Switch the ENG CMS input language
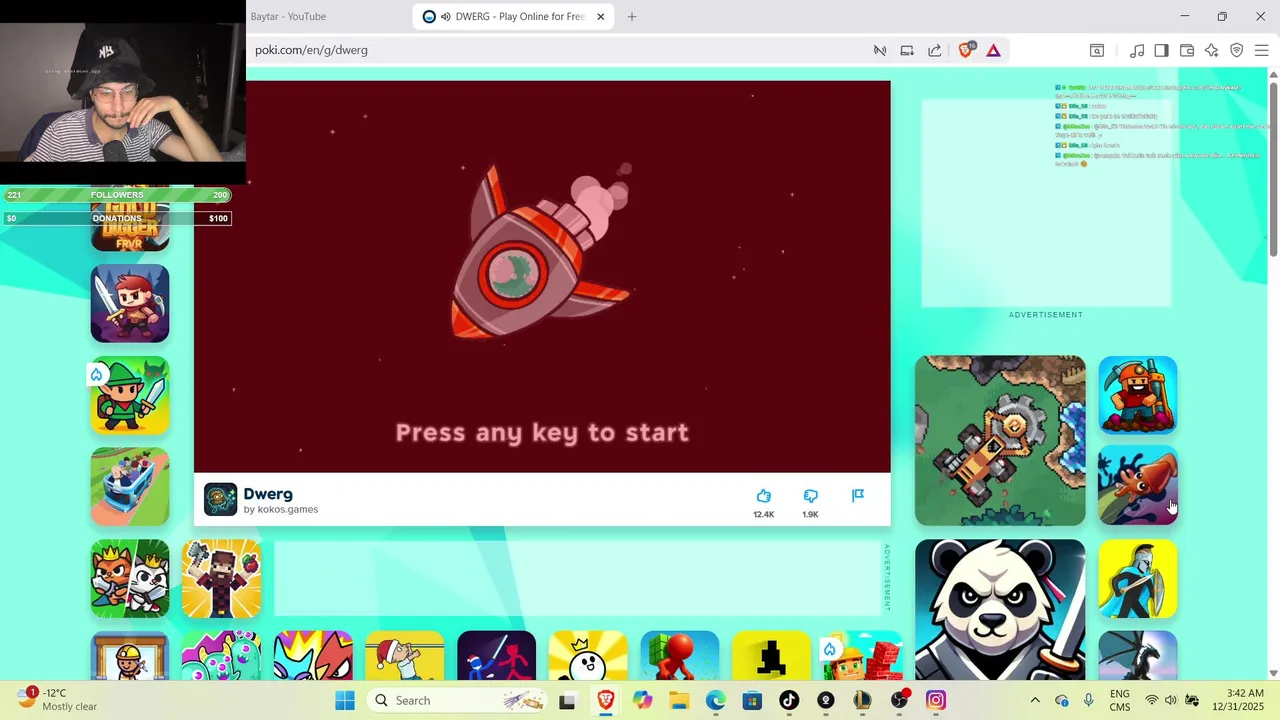The height and width of the screenshot is (720, 1280). 1120,700
